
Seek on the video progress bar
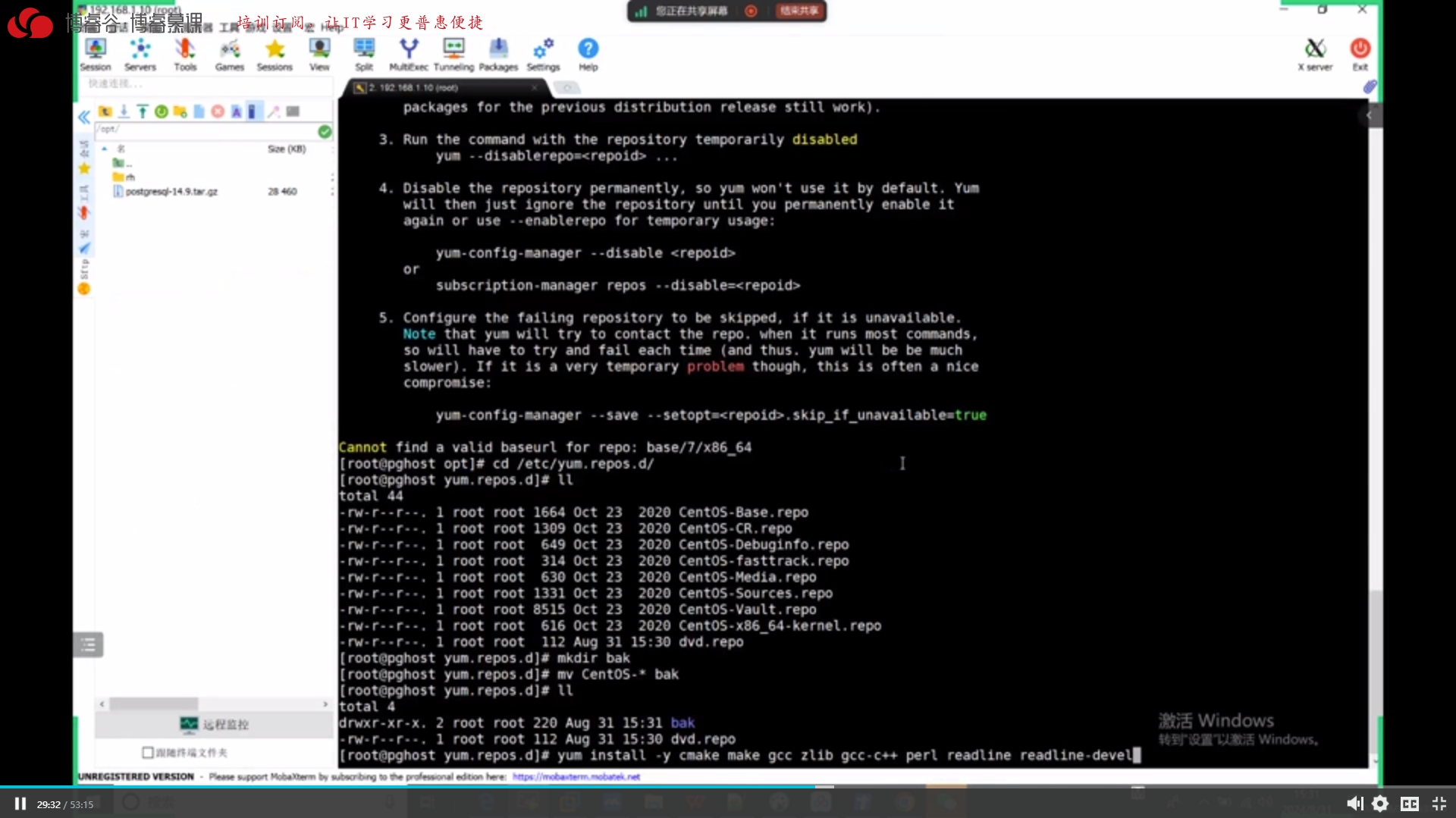click(x=728, y=787)
